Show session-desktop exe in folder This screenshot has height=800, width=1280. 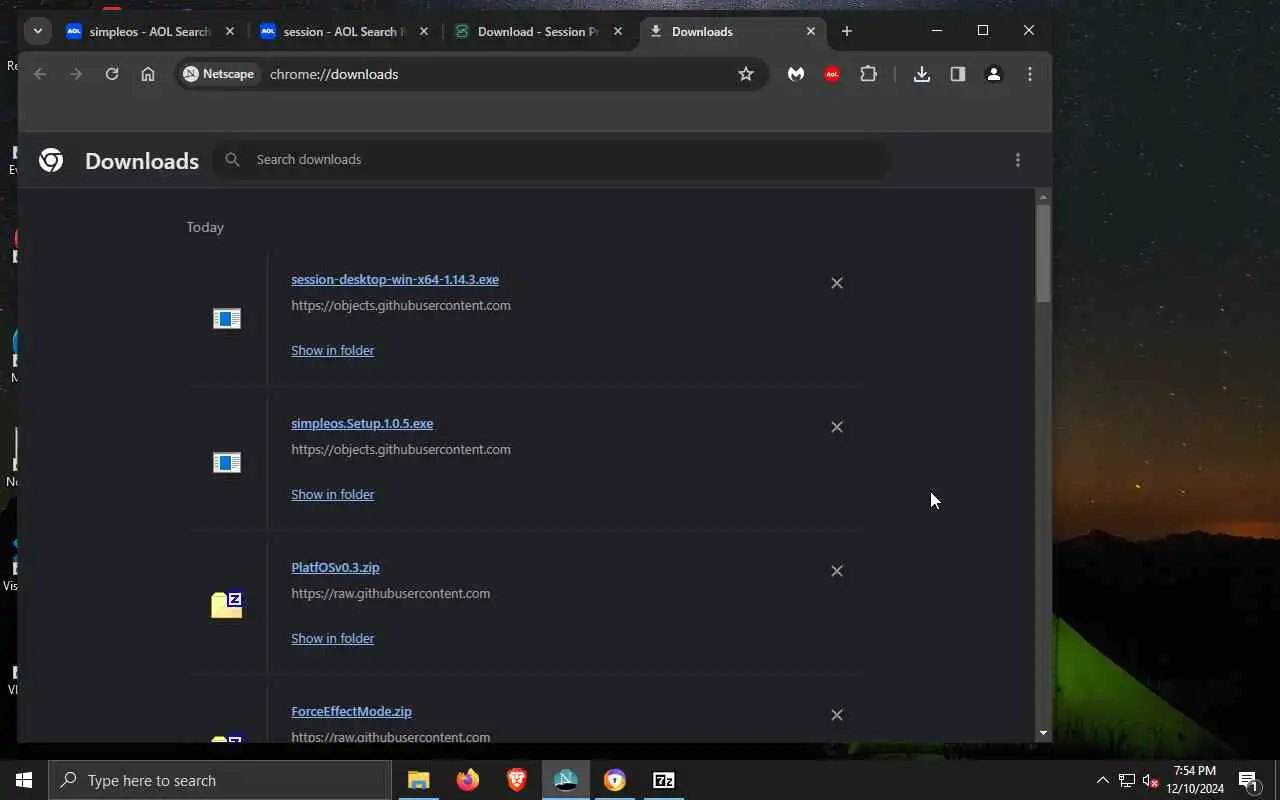[x=333, y=351]
